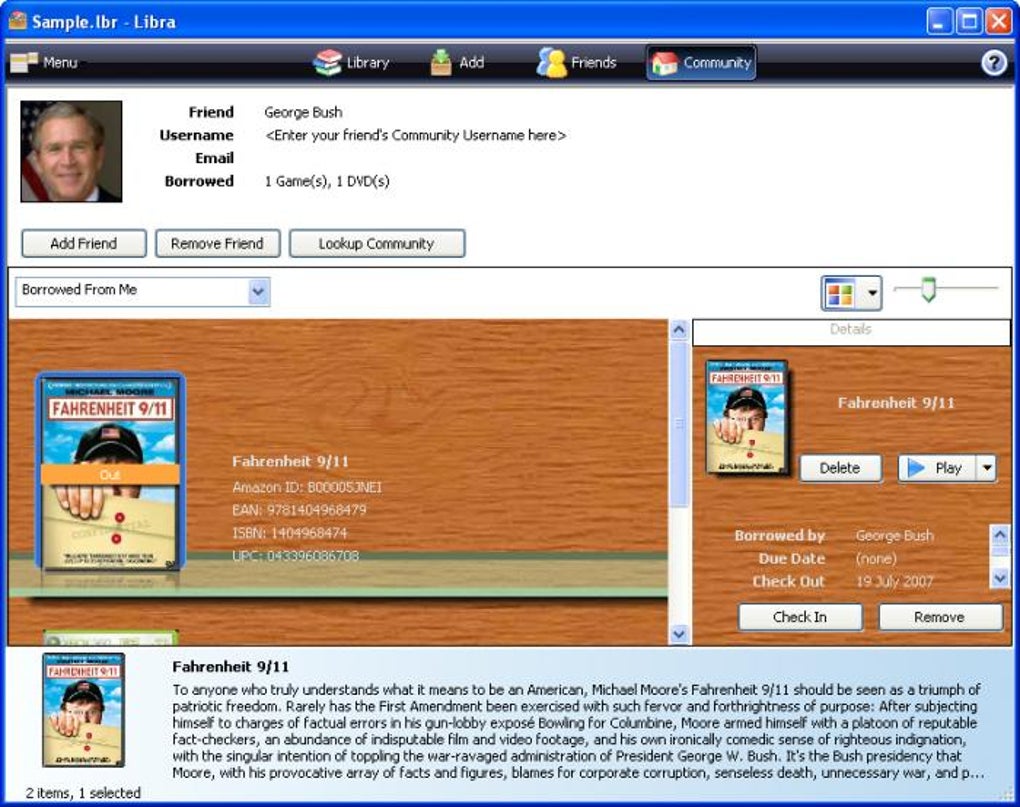Click the Friends people icon
The width and height of the screenshot is (1020, 807).
point(552,63)
